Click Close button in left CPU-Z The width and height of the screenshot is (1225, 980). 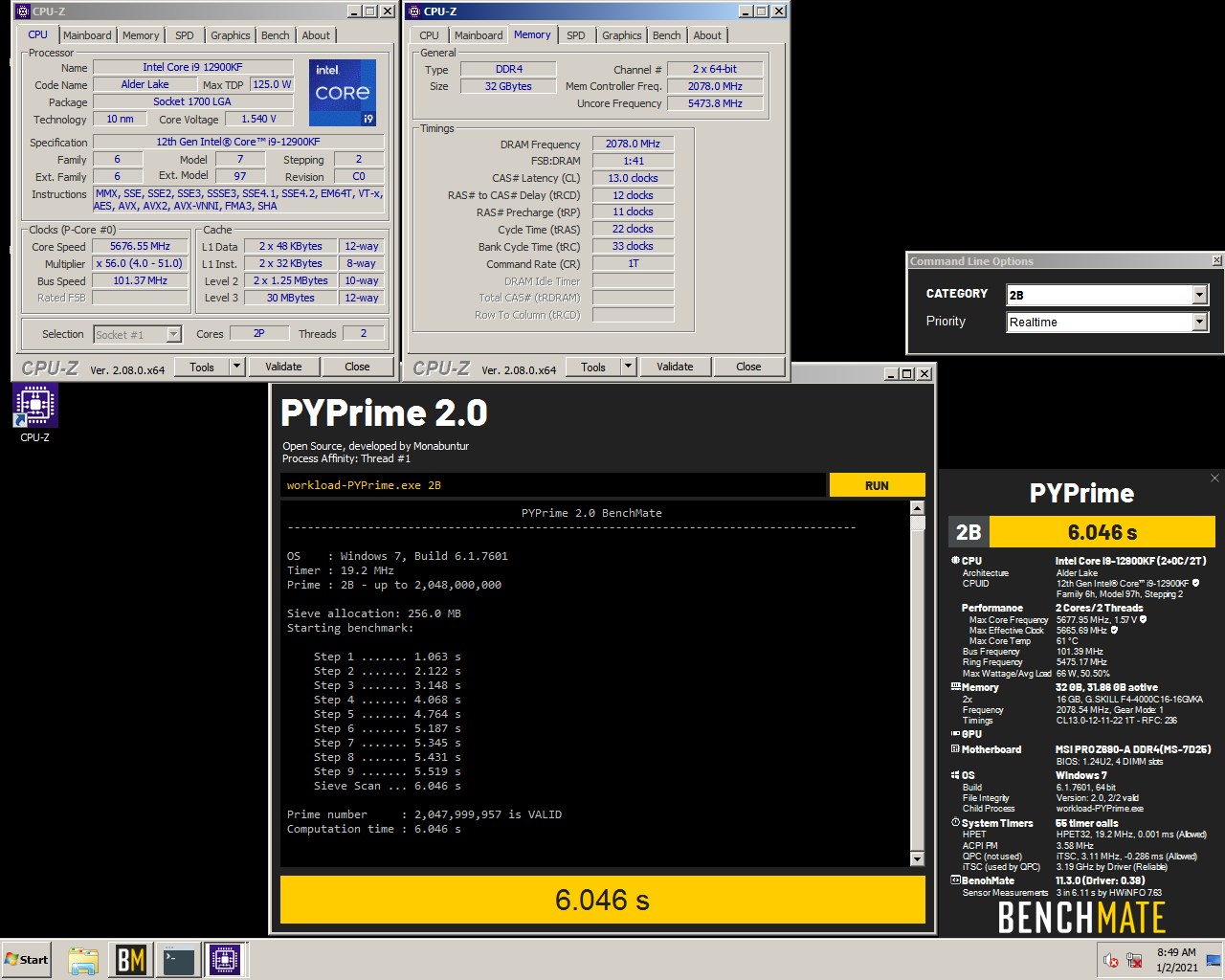point(357,367)
